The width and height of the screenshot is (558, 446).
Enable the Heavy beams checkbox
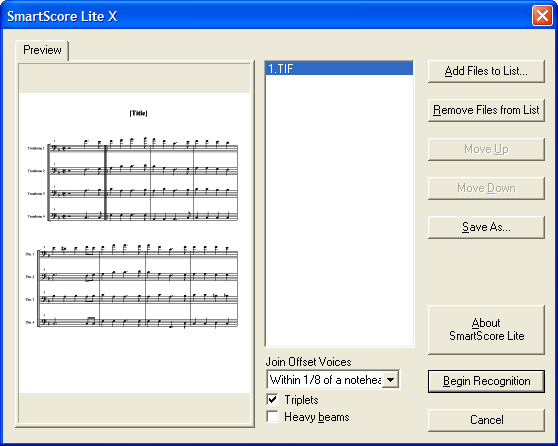click(273, 416)
